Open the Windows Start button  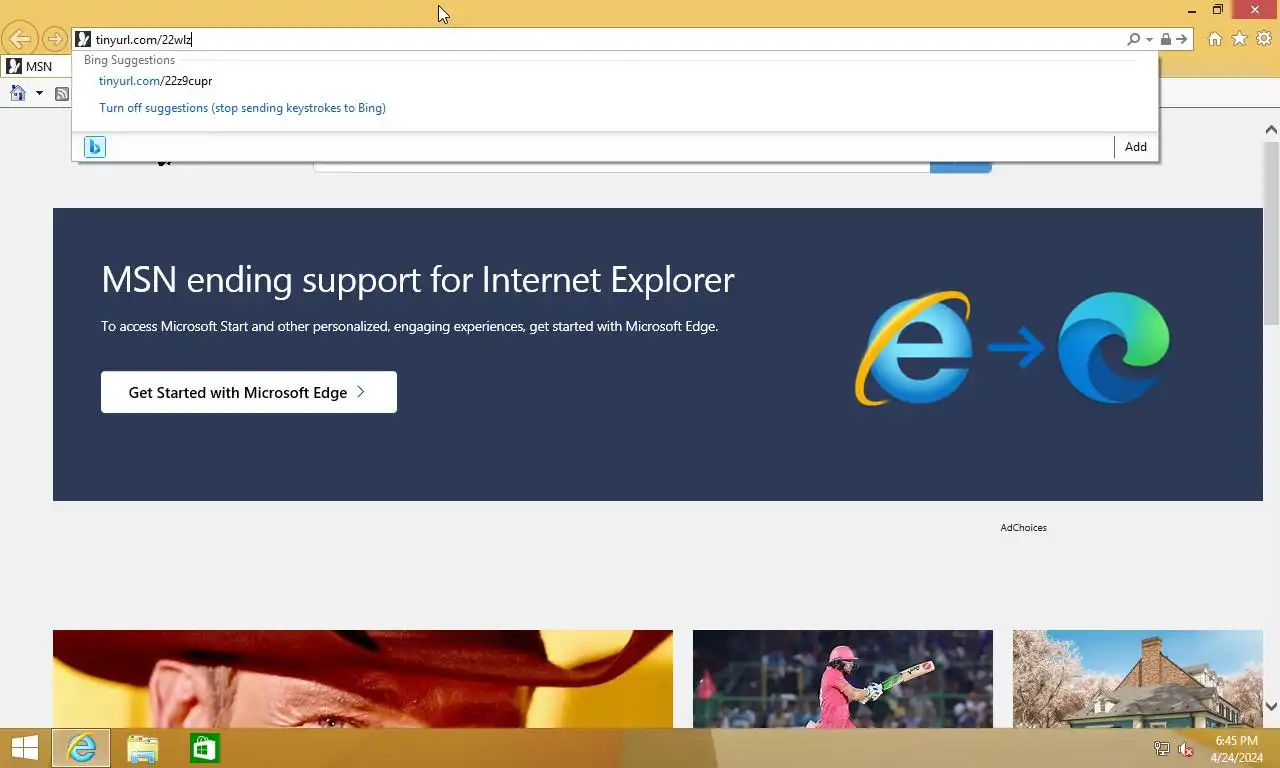(24, 748)
